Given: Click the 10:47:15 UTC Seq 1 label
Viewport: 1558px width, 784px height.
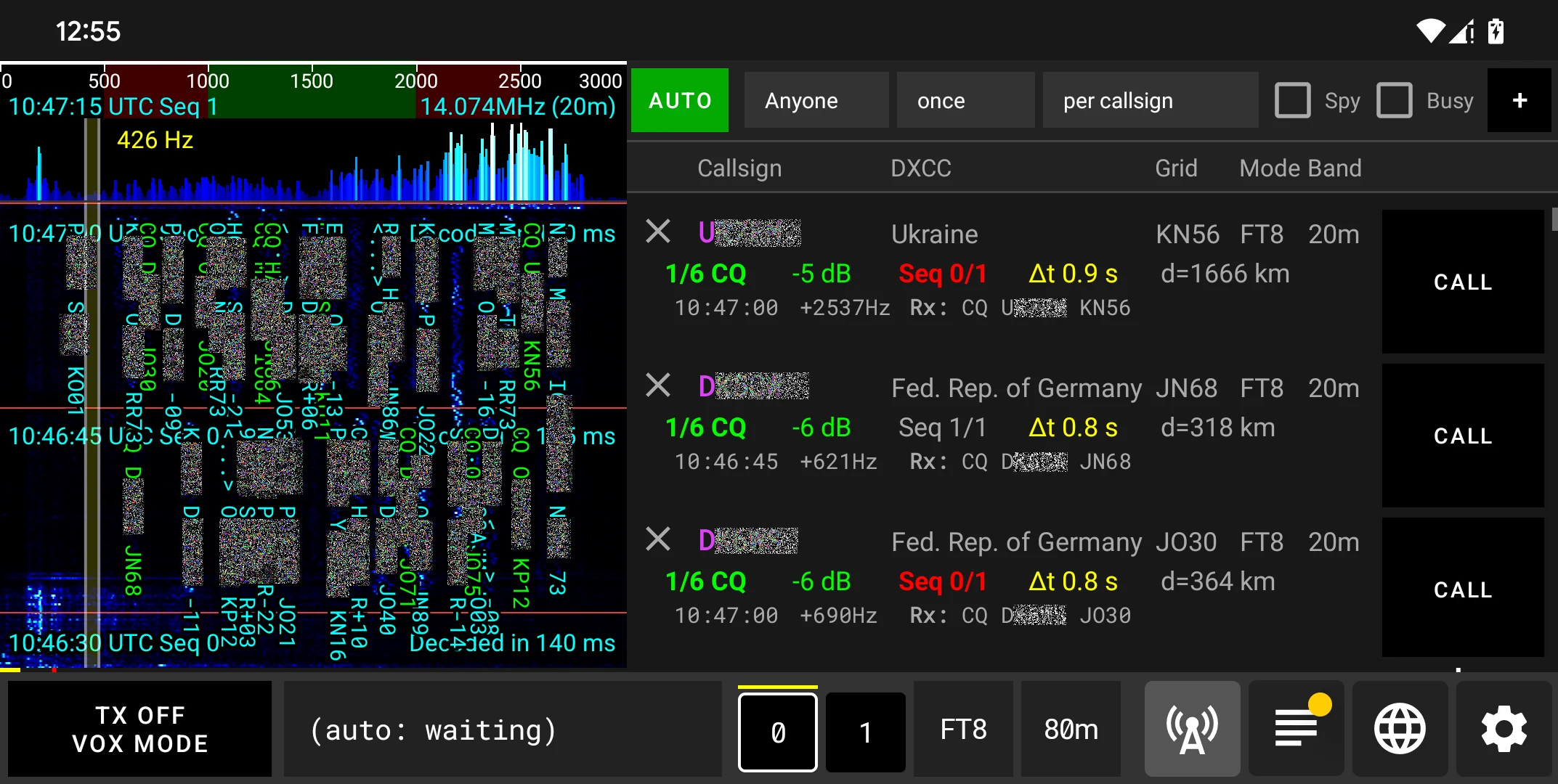Looking at the screenshot, I should [113, 107].
